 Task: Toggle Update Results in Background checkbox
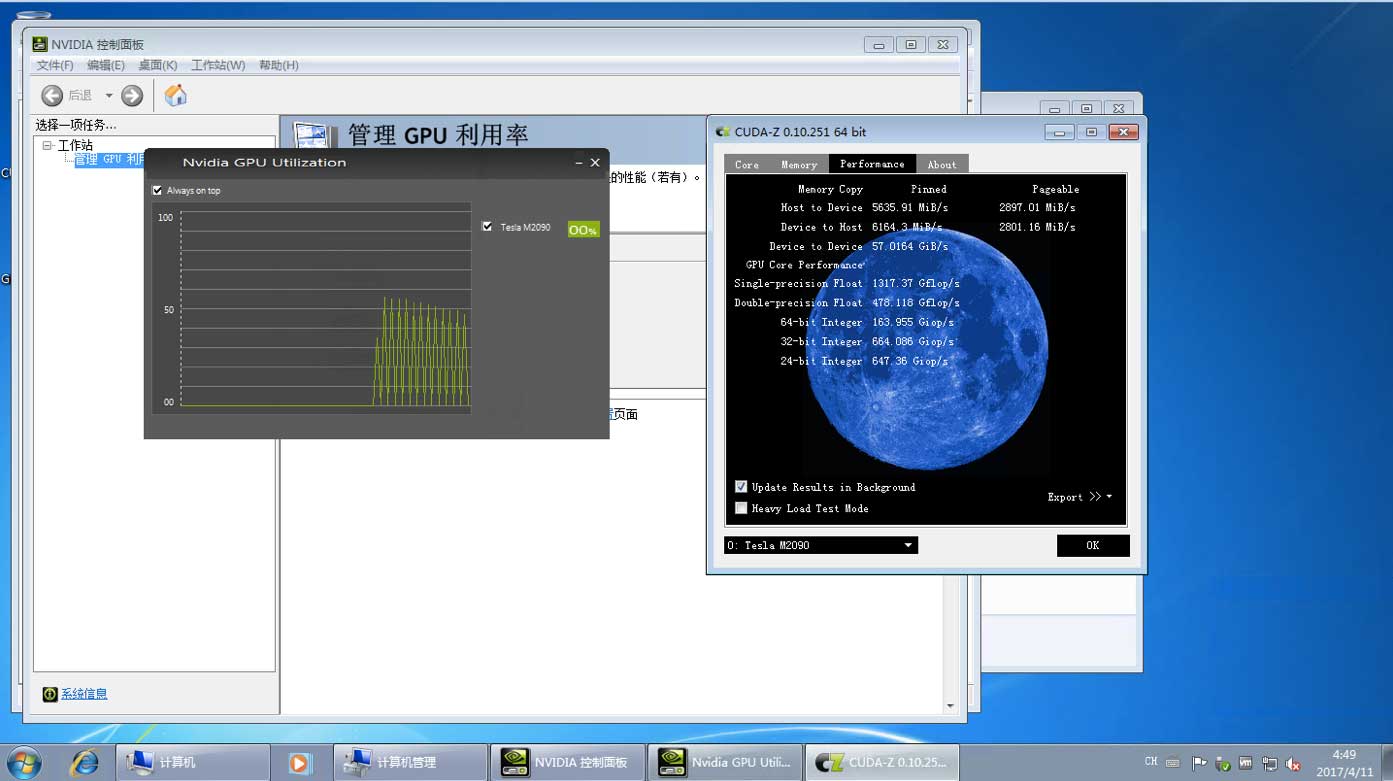[x=741, y=487]
